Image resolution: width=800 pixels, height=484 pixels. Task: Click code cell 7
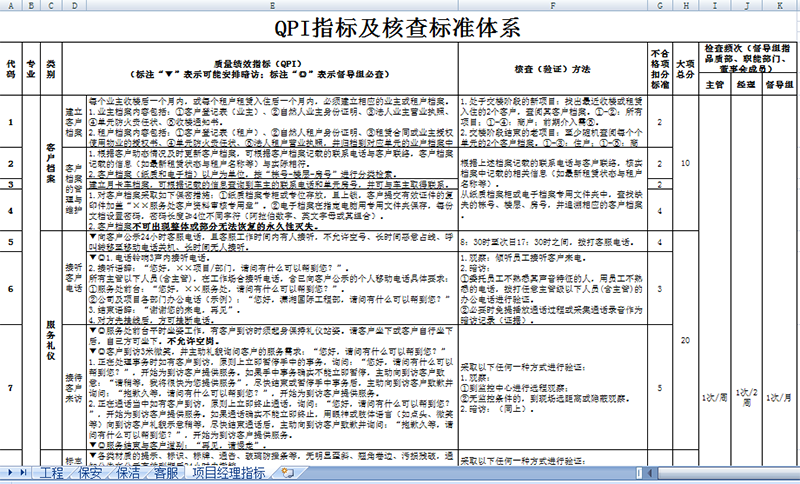[x=11, y=388]
